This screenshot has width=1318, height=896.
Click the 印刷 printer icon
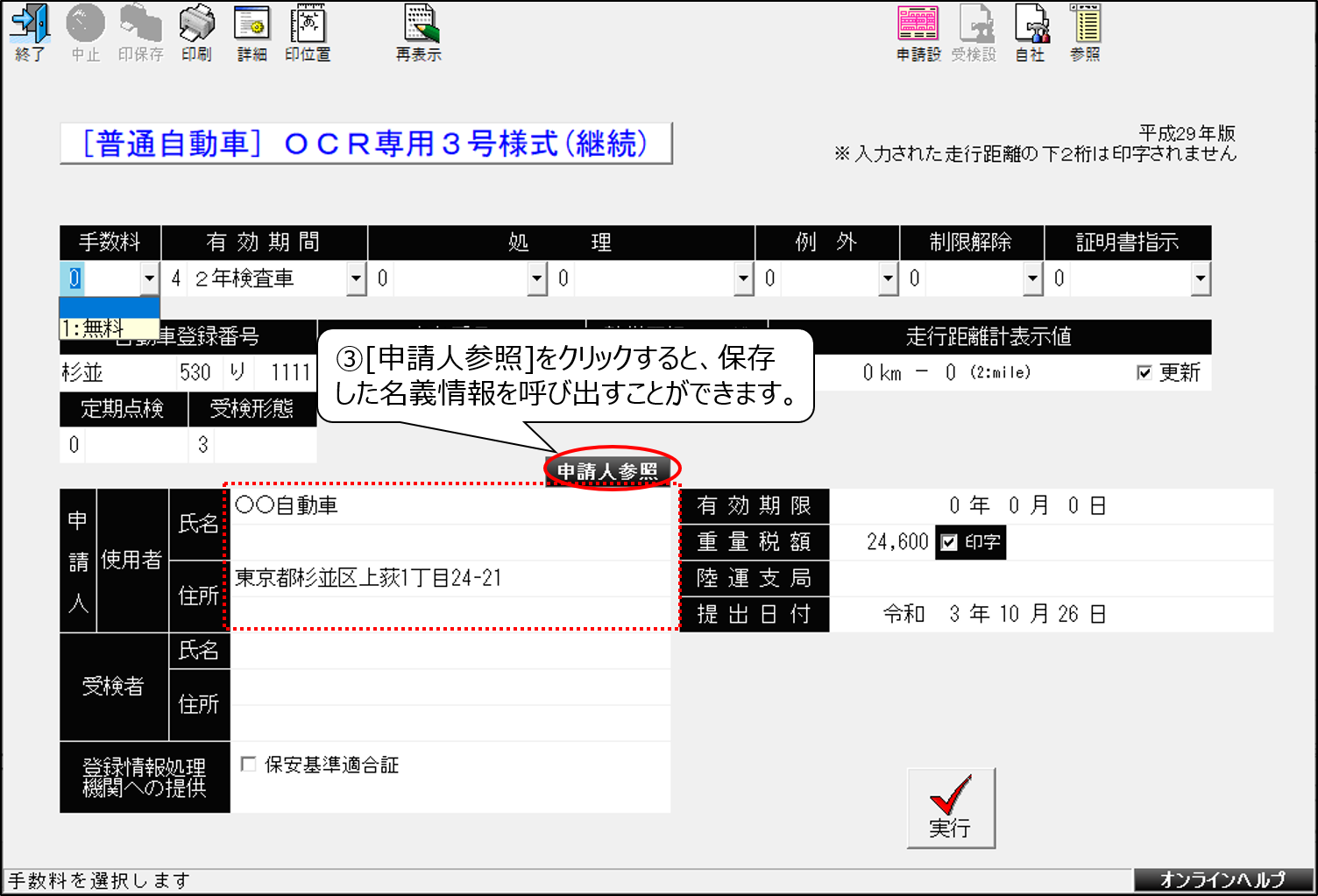pyautogui.click(x=196, y=32)
